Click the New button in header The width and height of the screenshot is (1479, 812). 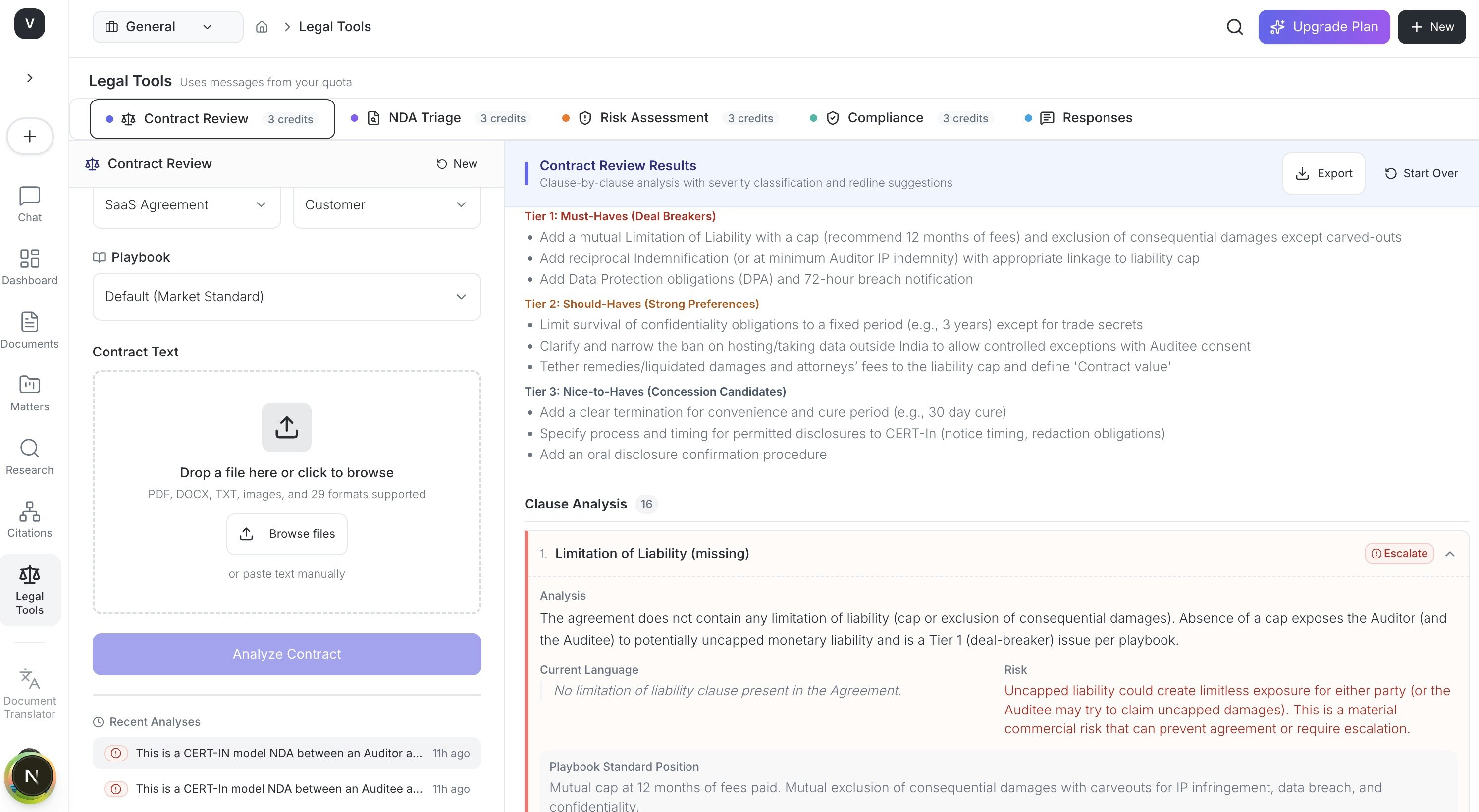point(1431,27)
